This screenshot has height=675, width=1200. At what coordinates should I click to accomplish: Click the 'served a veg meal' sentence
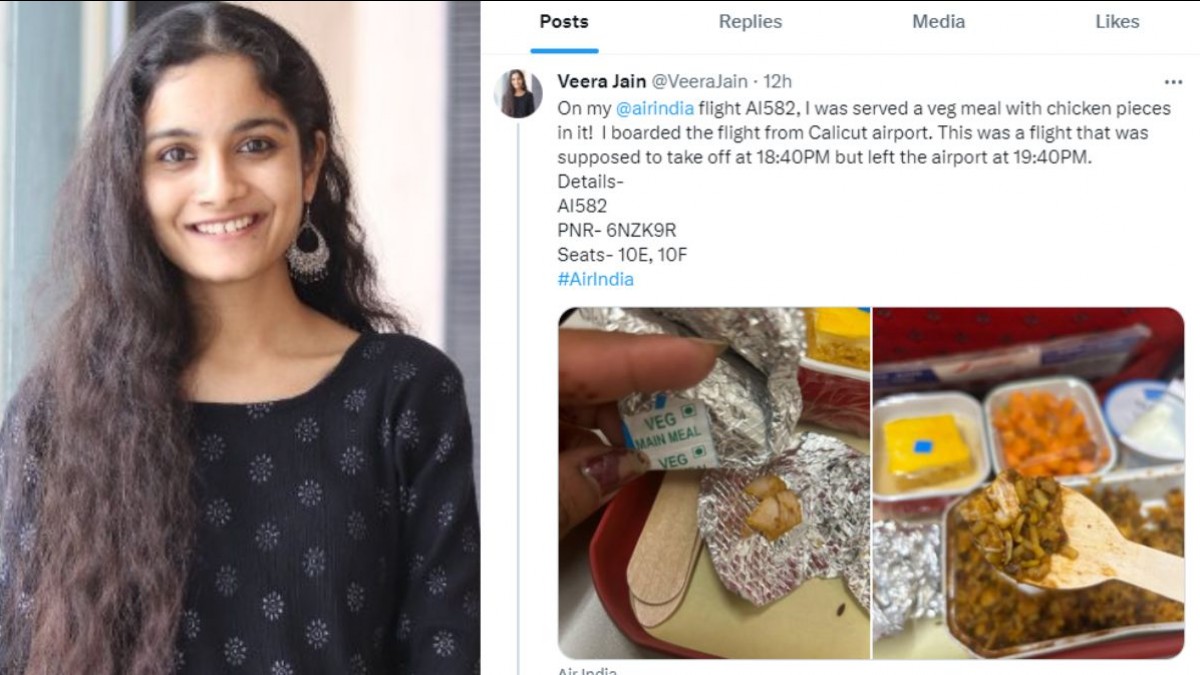pos(900,108)
